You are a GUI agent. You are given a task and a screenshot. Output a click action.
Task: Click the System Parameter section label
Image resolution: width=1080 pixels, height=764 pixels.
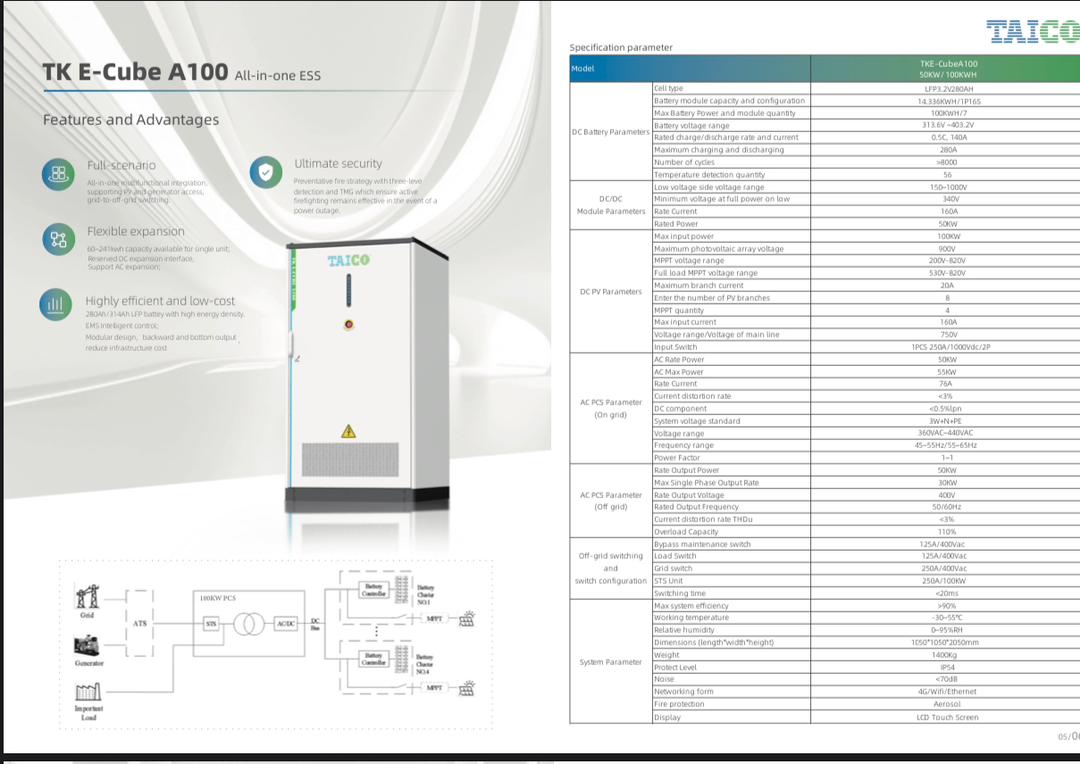pos(610,662)
